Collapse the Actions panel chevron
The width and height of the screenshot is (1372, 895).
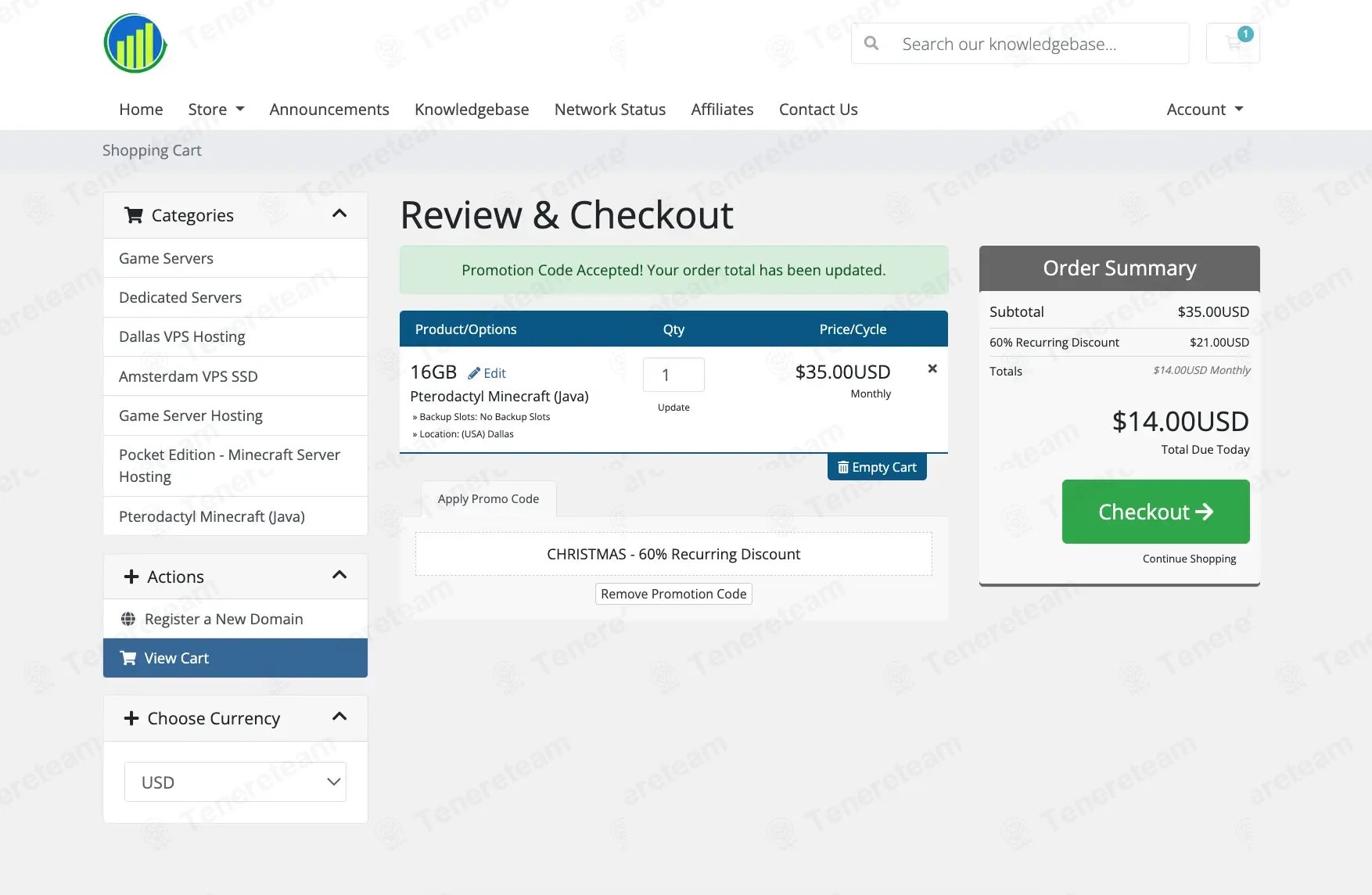coord(339,576)
